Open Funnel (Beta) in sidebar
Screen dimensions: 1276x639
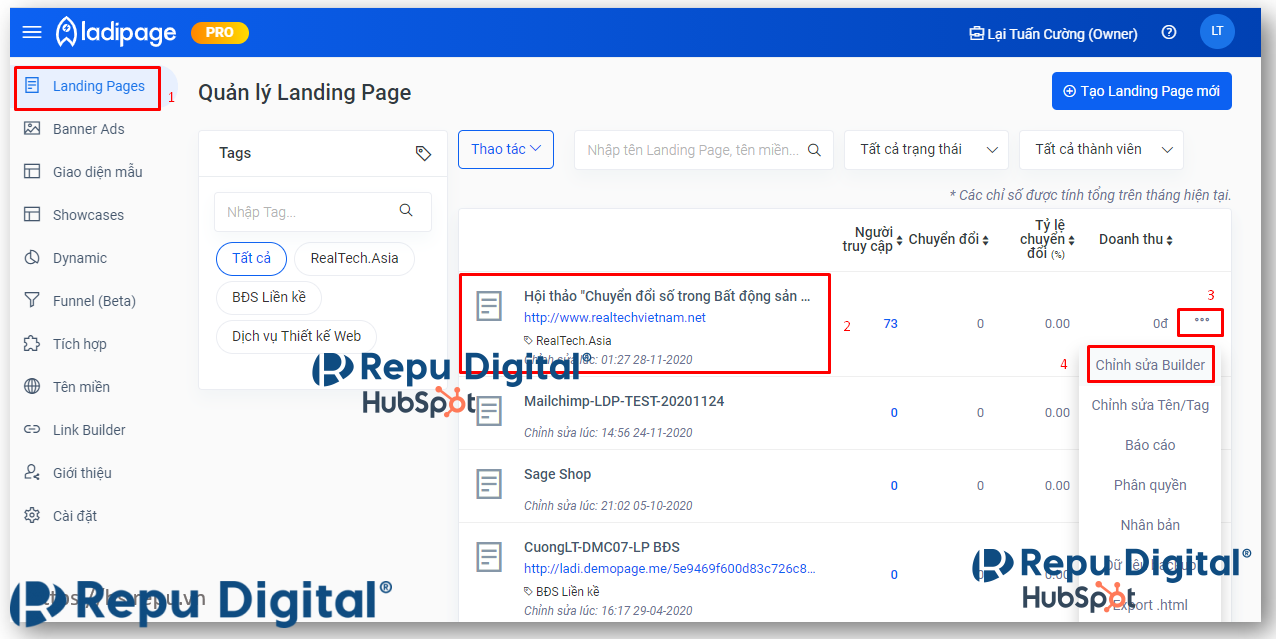94,301
